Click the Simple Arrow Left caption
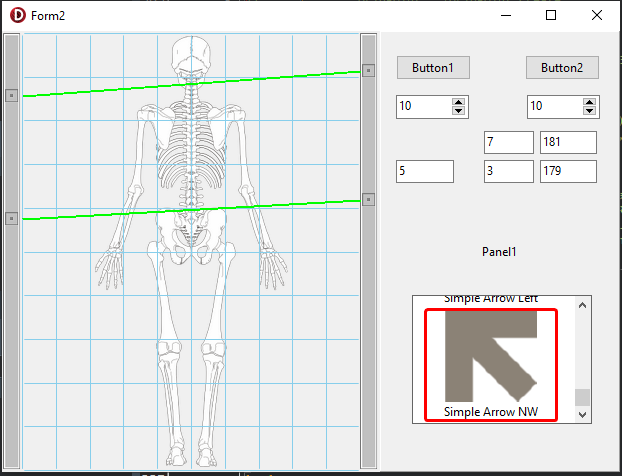Screen dimensions: 622x476 coord(491,299)
